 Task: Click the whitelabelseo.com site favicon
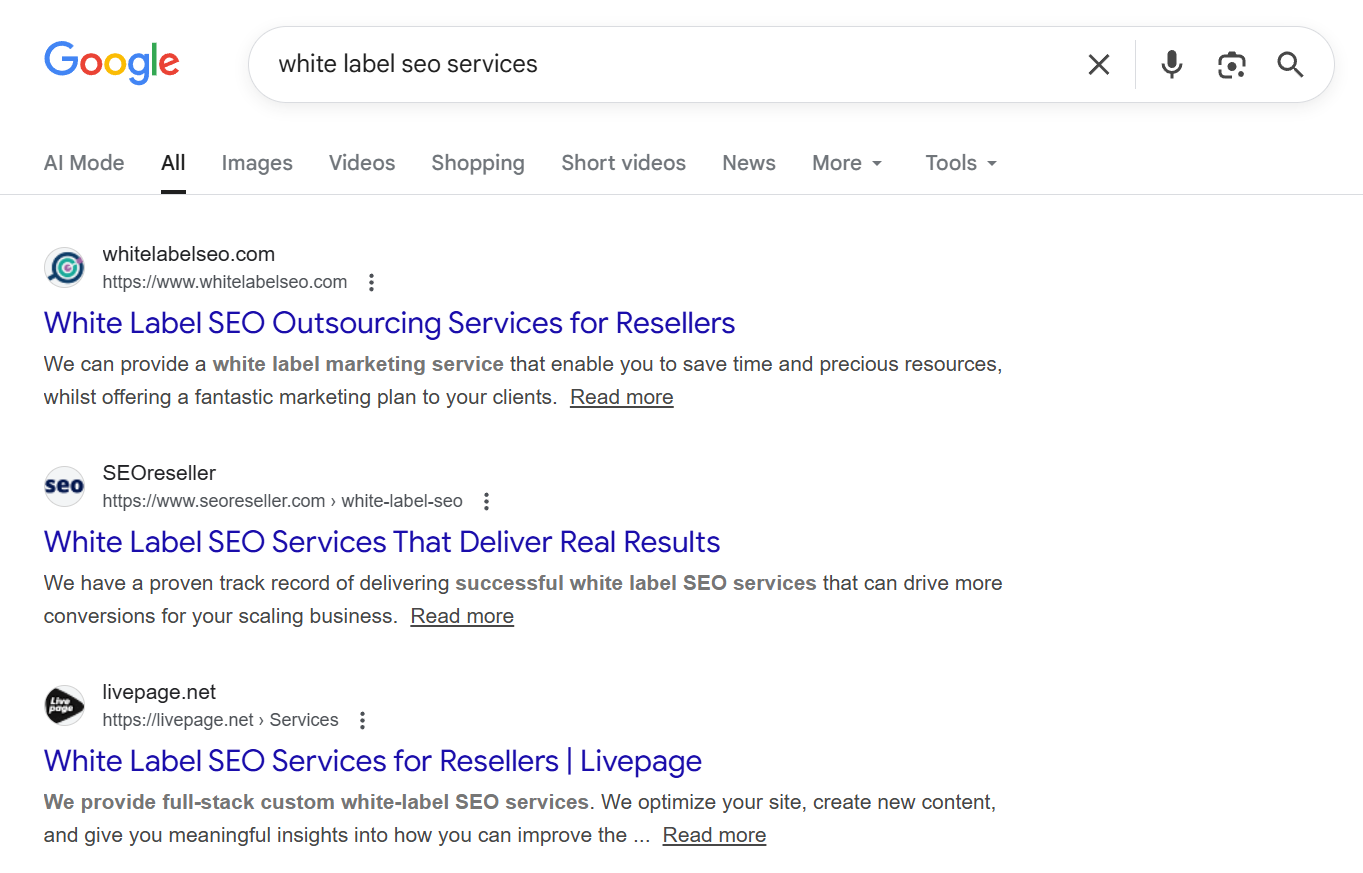tap(64, 267)
